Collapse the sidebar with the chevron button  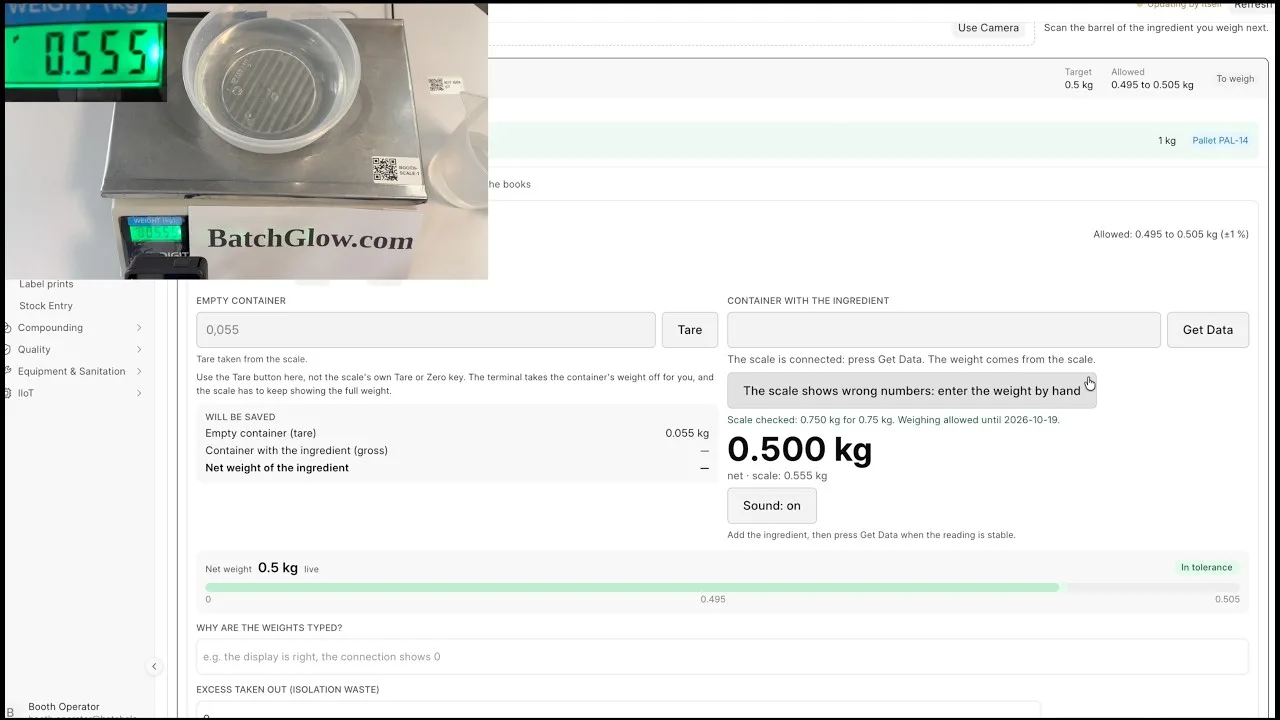click(x=154, y=666)
